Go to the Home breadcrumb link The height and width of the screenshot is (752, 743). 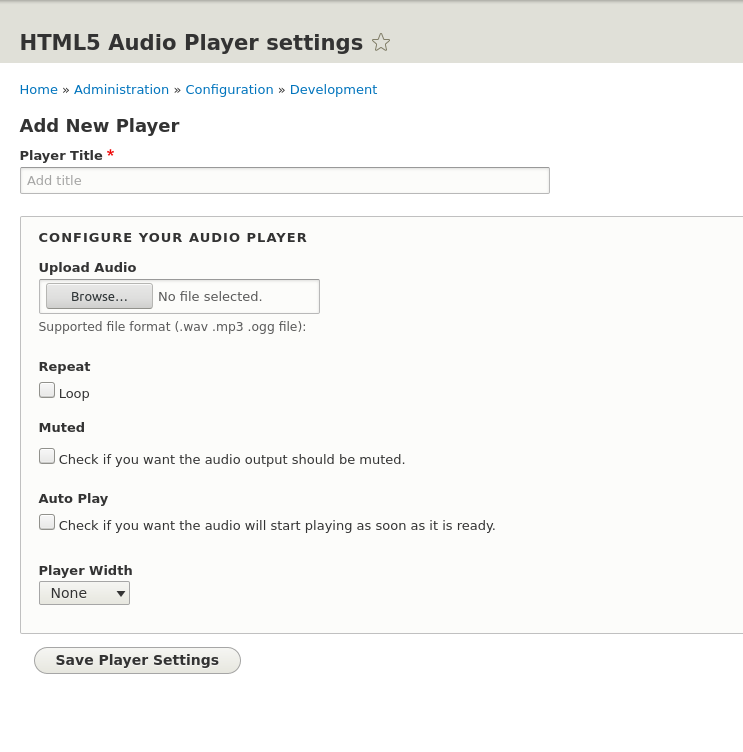[x=39, y=90]
